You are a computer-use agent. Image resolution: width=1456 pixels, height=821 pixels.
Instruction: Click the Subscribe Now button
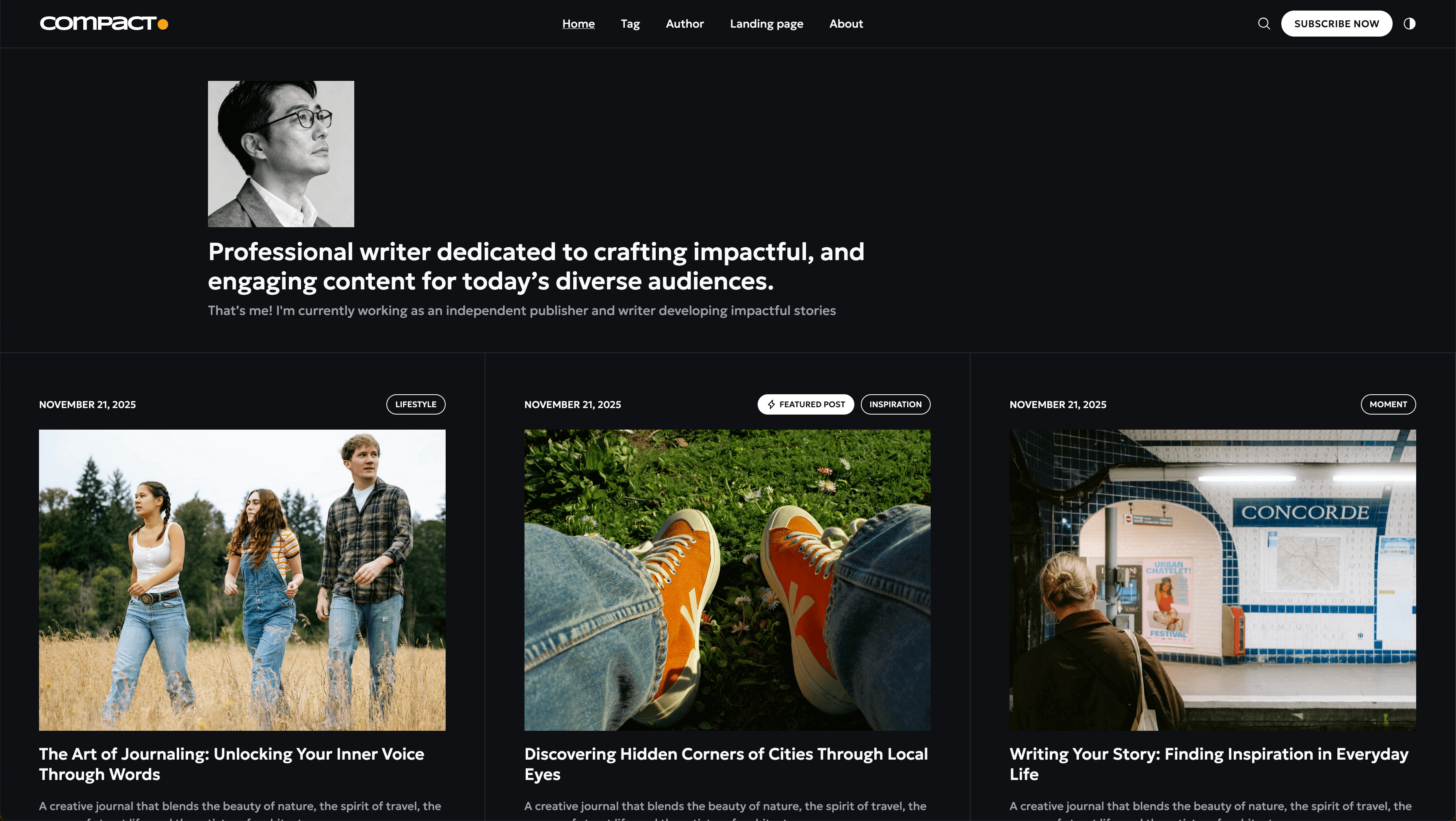pyautogui.click(x=1336, y=24)
